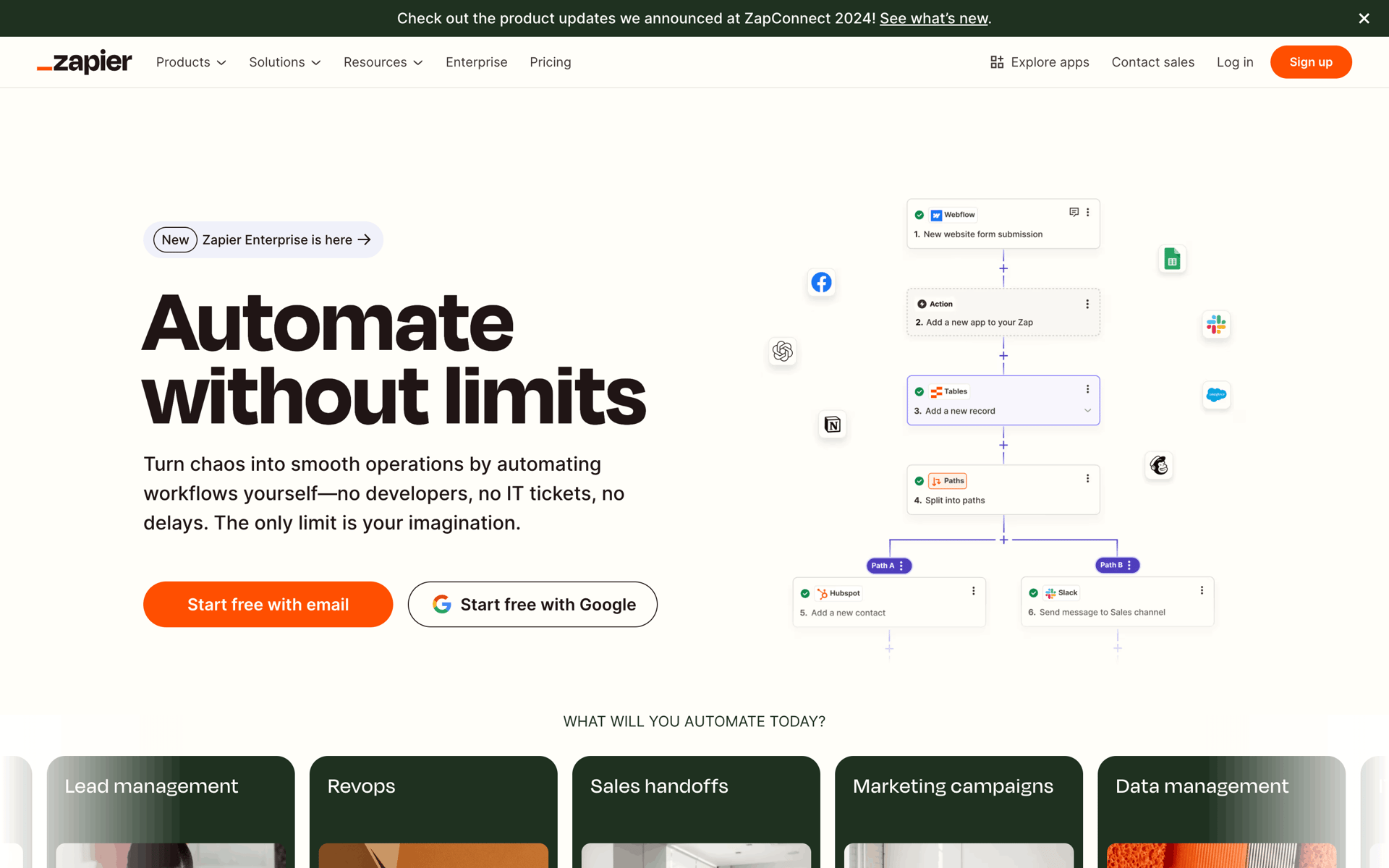Click Start free with email

point(268,605)
